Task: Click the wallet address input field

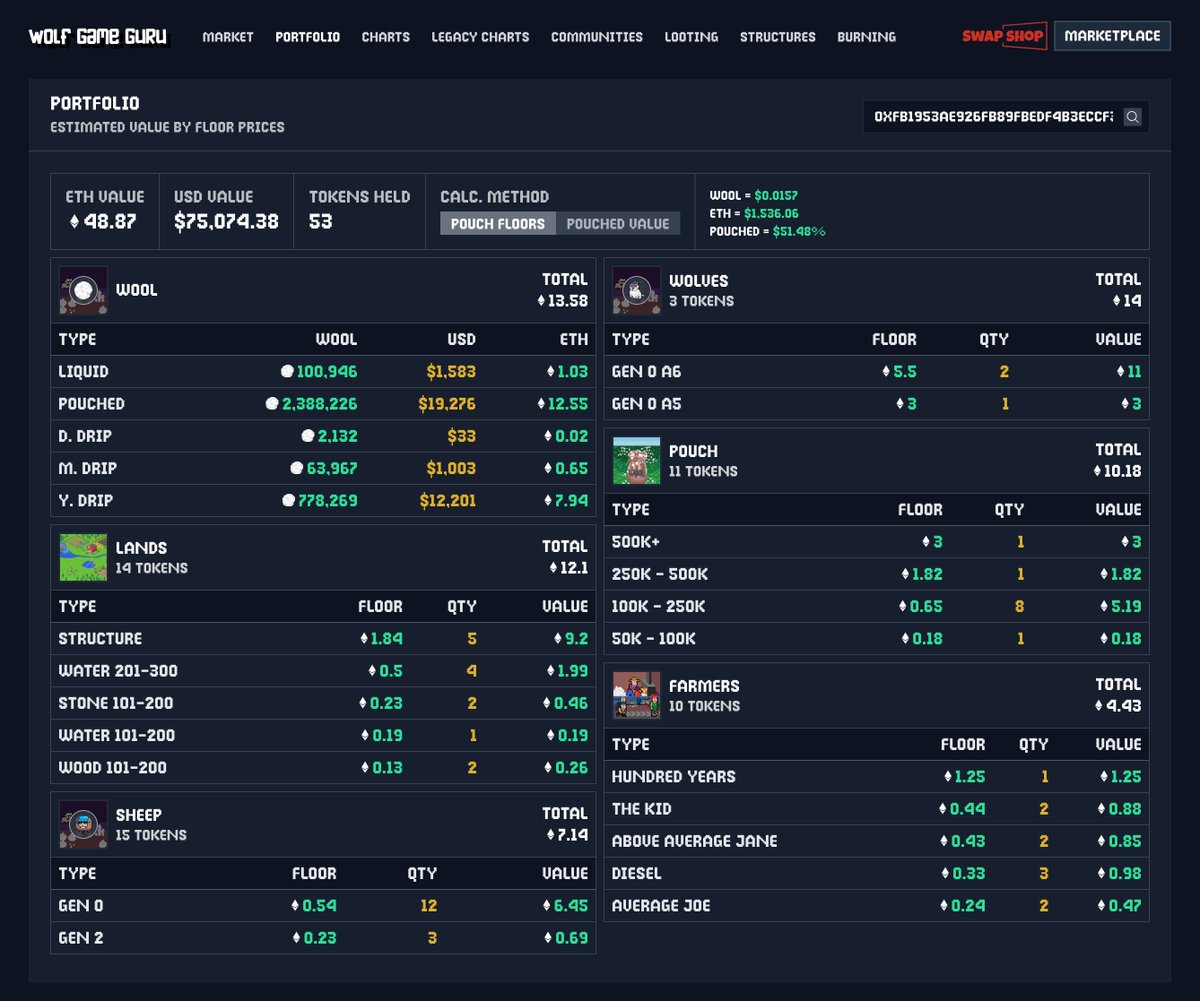Action: point(990,116)
